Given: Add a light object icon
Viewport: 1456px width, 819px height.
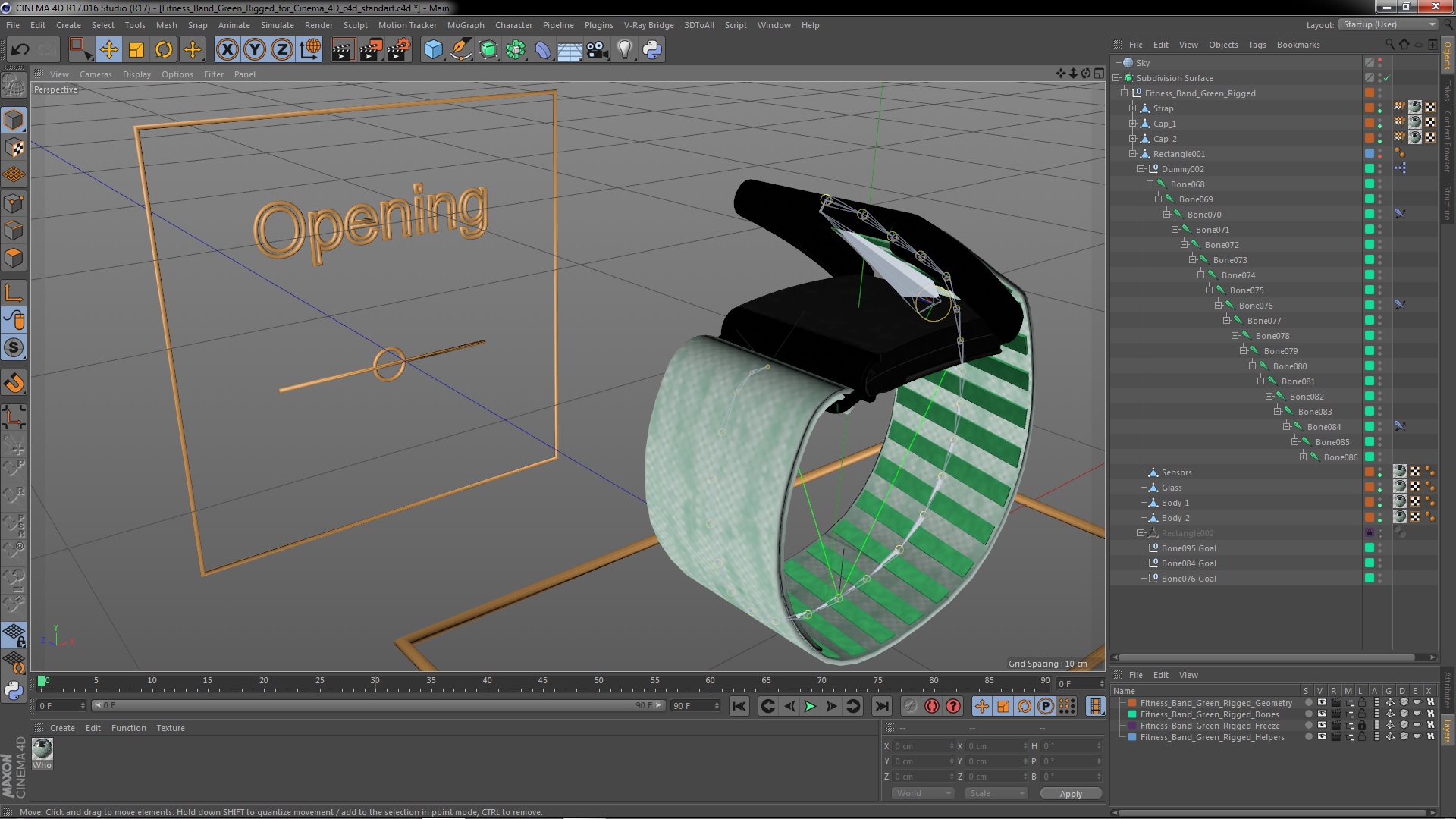Looking at the screenshot, I should 624,50.
